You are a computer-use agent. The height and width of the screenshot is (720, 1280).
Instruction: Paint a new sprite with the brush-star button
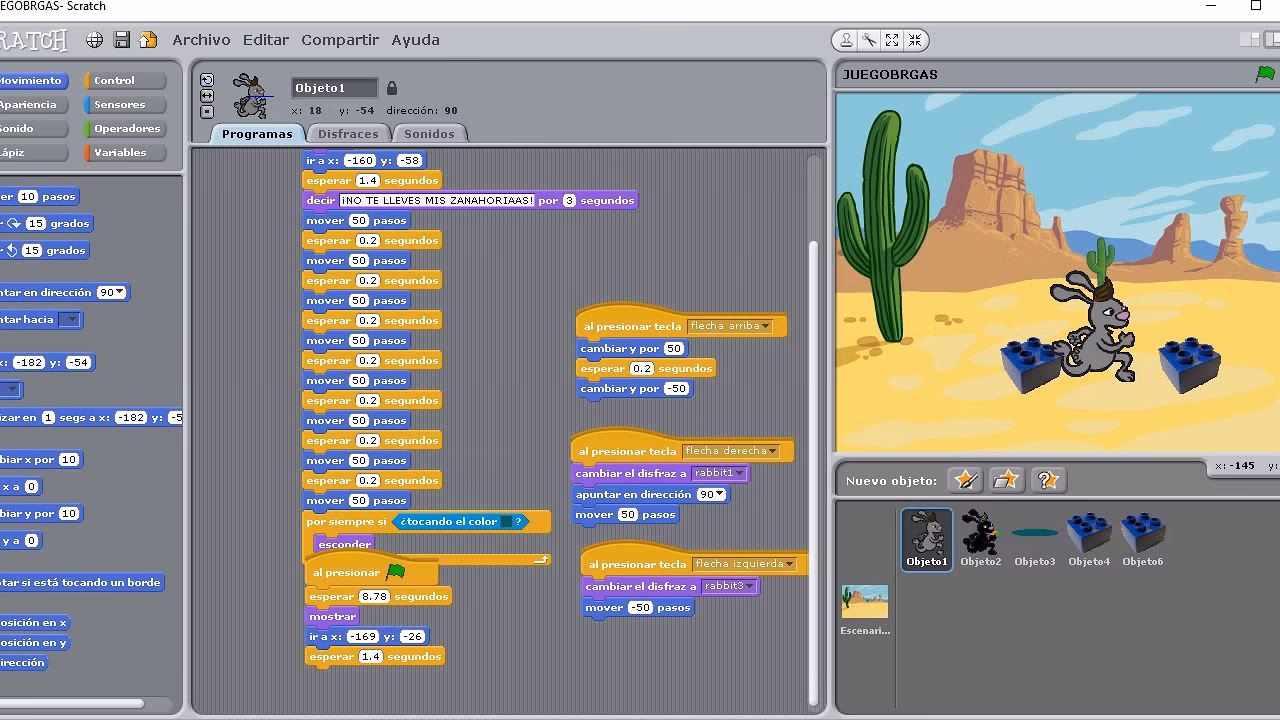click(966, 480)
